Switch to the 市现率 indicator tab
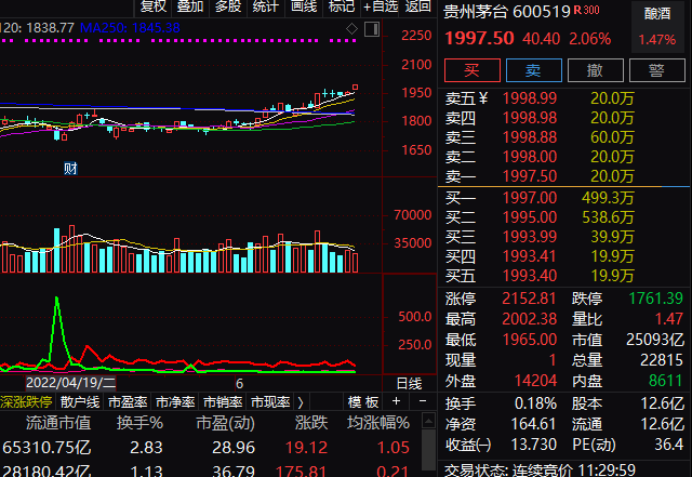The height and width of the screenshot is (477, 693). click(270, 402)
